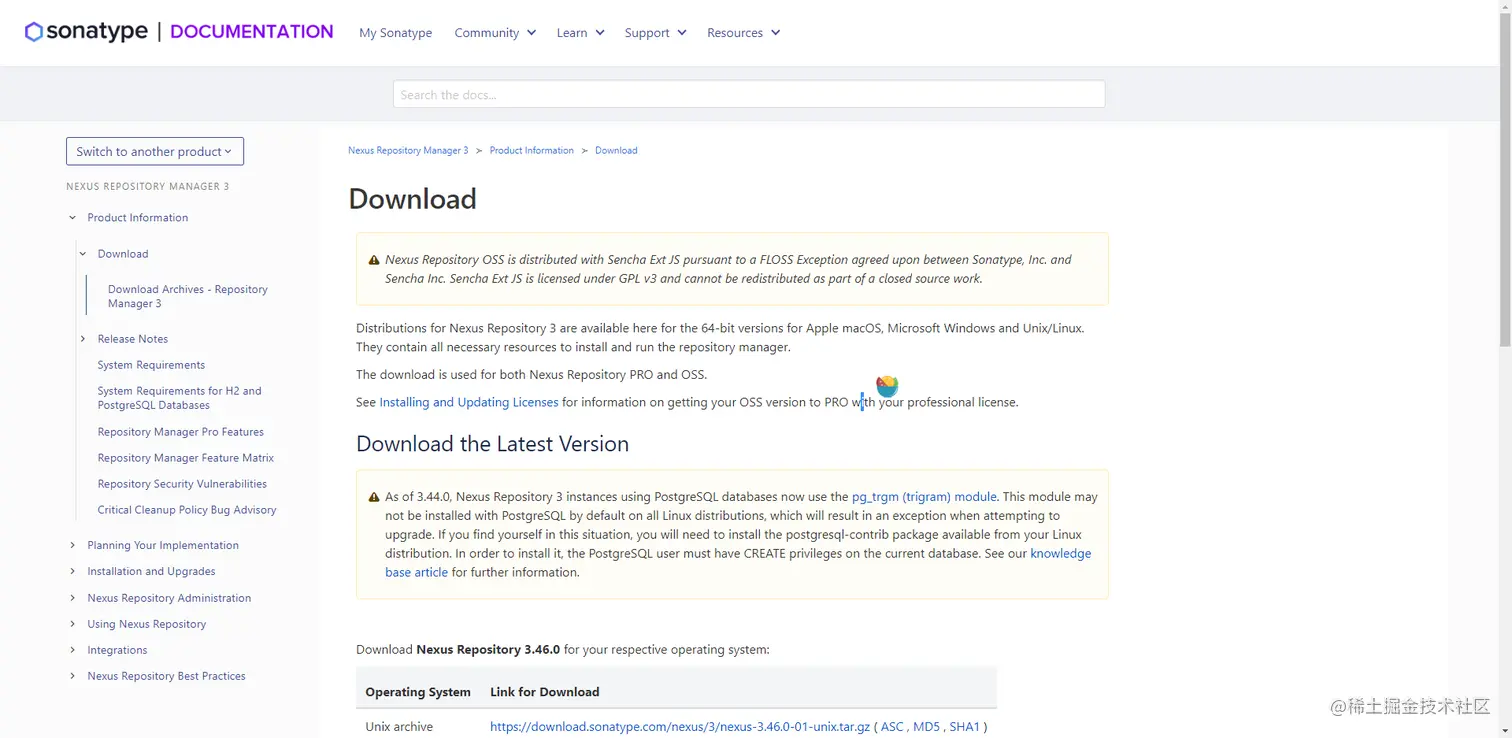Click the "Operating System" column header
Screen dimensions: 1512x738
click(x=418, y=692)
